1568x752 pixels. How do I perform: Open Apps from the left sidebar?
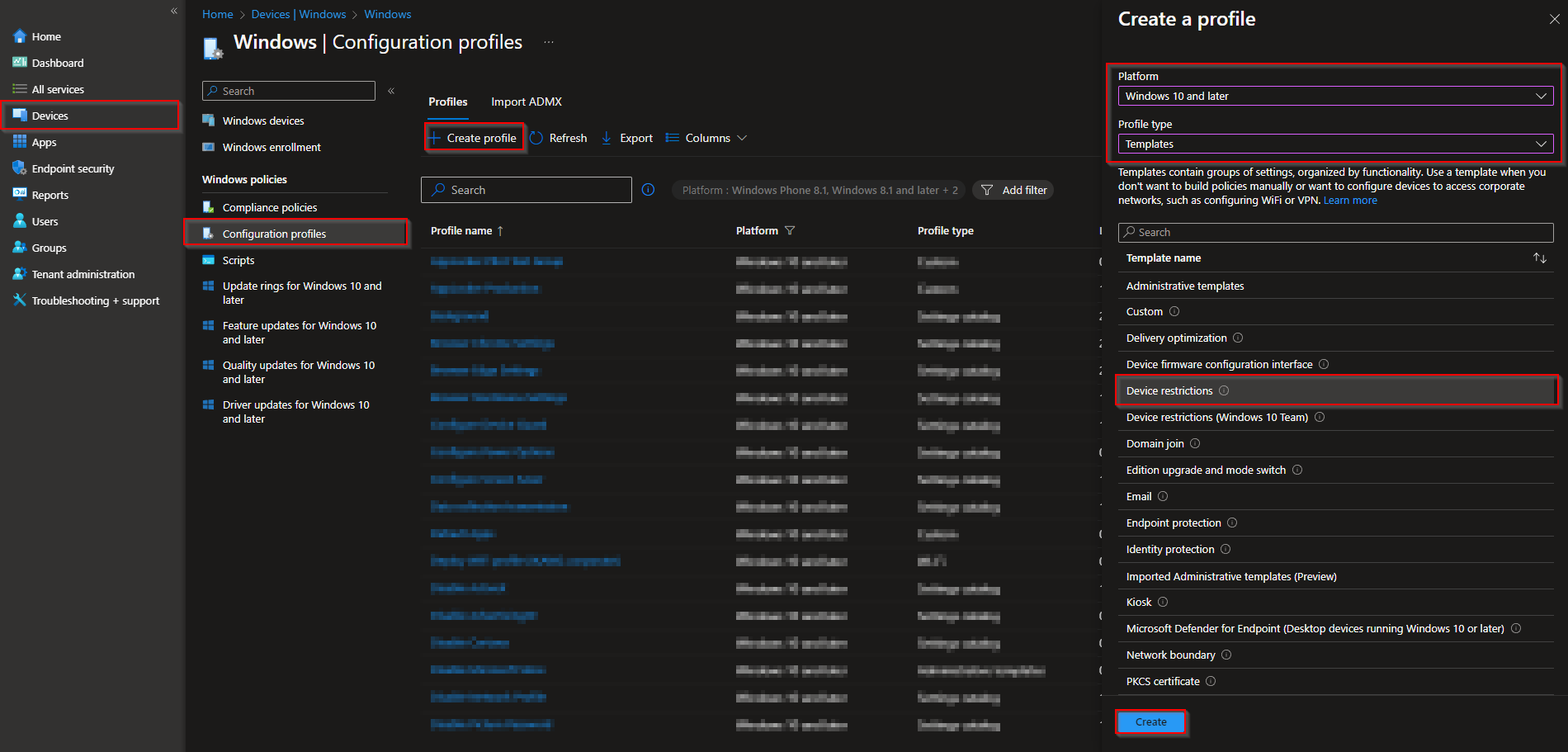pyautogui.click(x=20, y=142)
